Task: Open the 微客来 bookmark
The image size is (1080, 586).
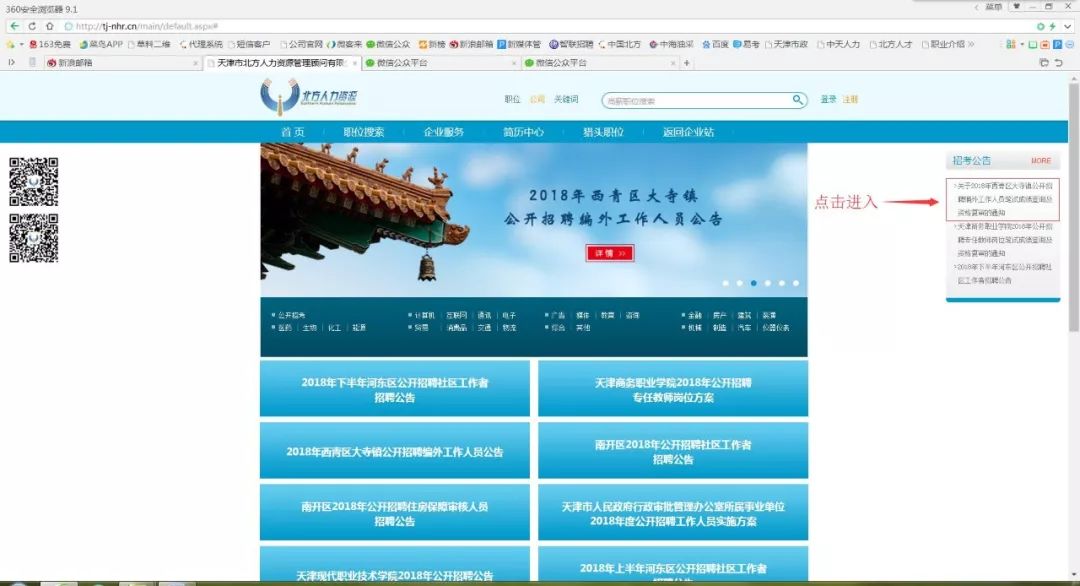Action: point(344,44)
